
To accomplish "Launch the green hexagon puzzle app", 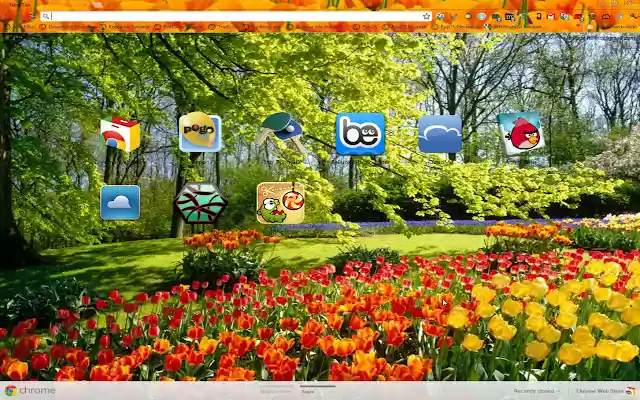I will [x=200, y=203].
